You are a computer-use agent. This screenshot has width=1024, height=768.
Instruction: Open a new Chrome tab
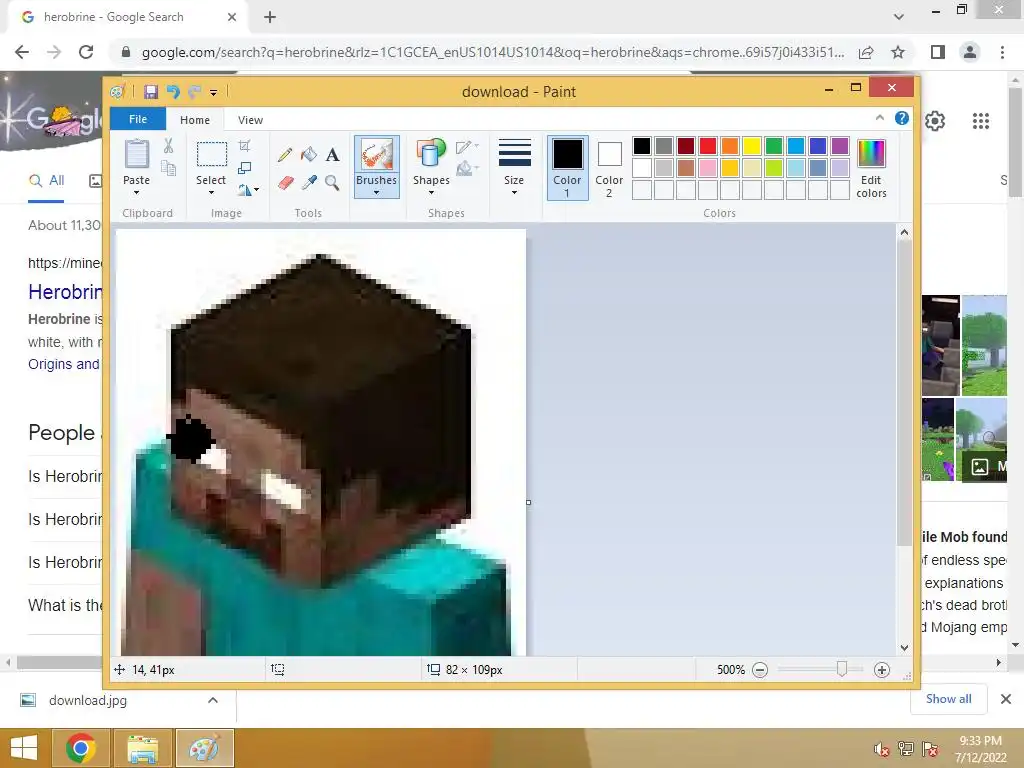click(270, 17)
